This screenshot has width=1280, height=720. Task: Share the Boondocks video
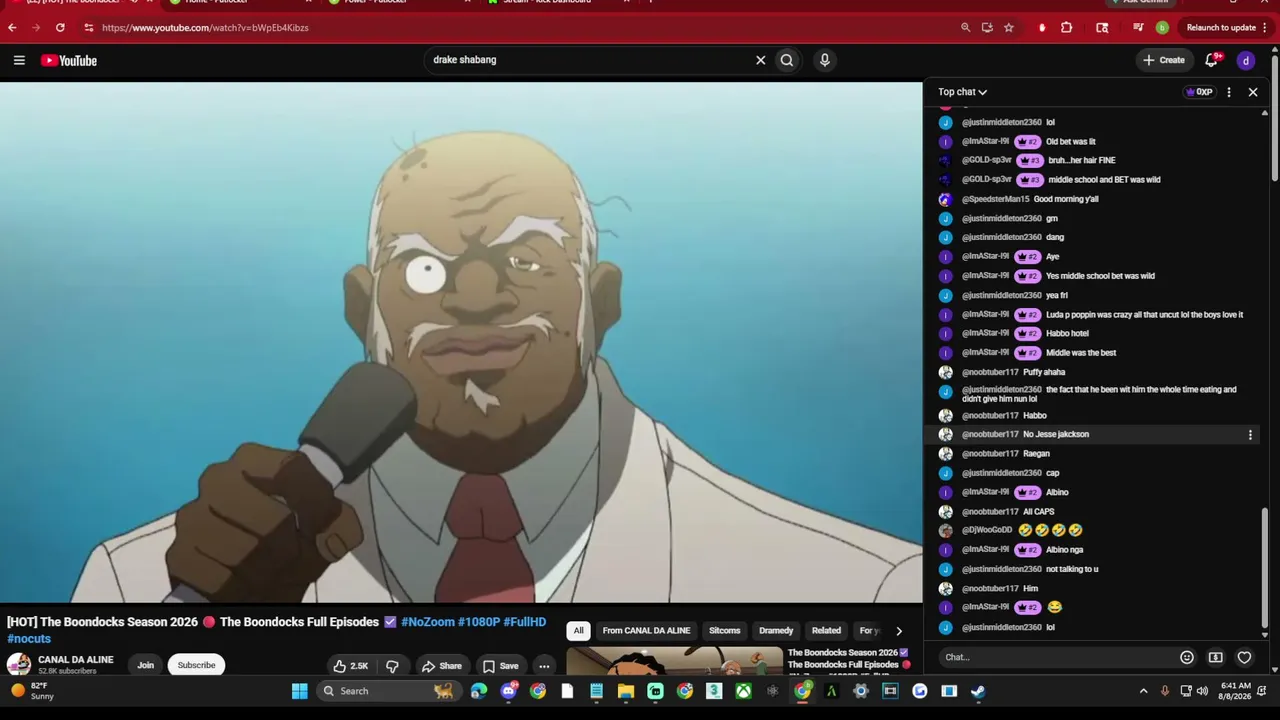441,666
